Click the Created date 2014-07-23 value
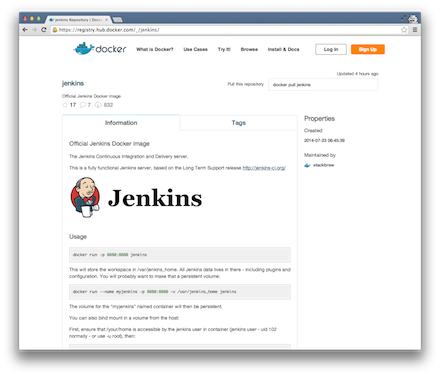440x376 pixels. coord(324,140)
